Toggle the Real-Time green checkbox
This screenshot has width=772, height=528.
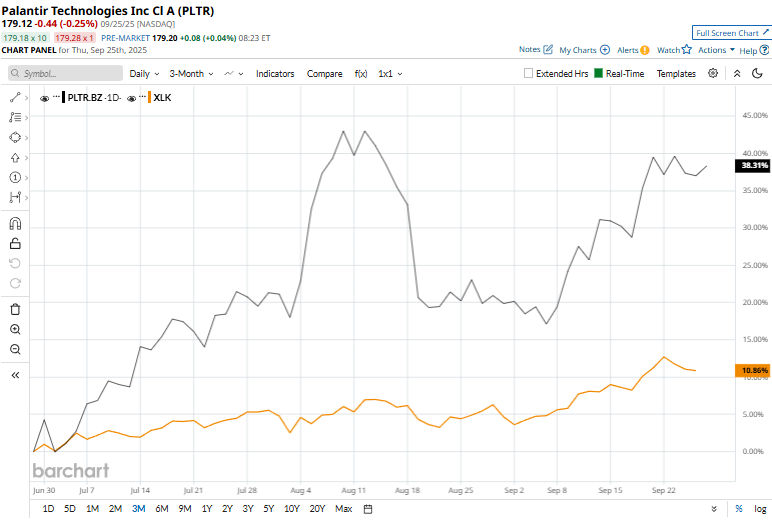tap(599, 73)
